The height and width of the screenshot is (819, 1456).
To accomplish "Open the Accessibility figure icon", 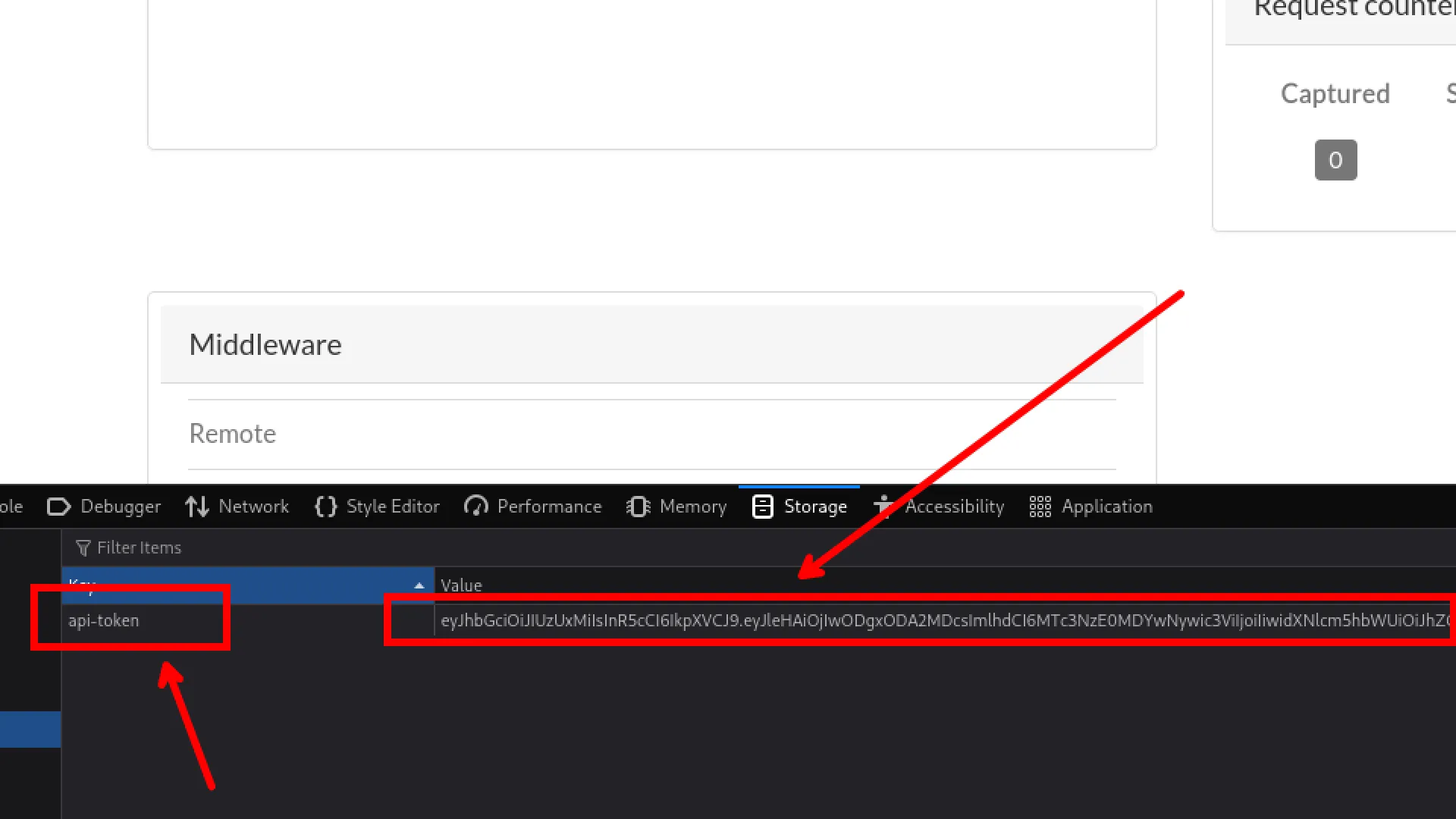I will click(x=883, y=506).
